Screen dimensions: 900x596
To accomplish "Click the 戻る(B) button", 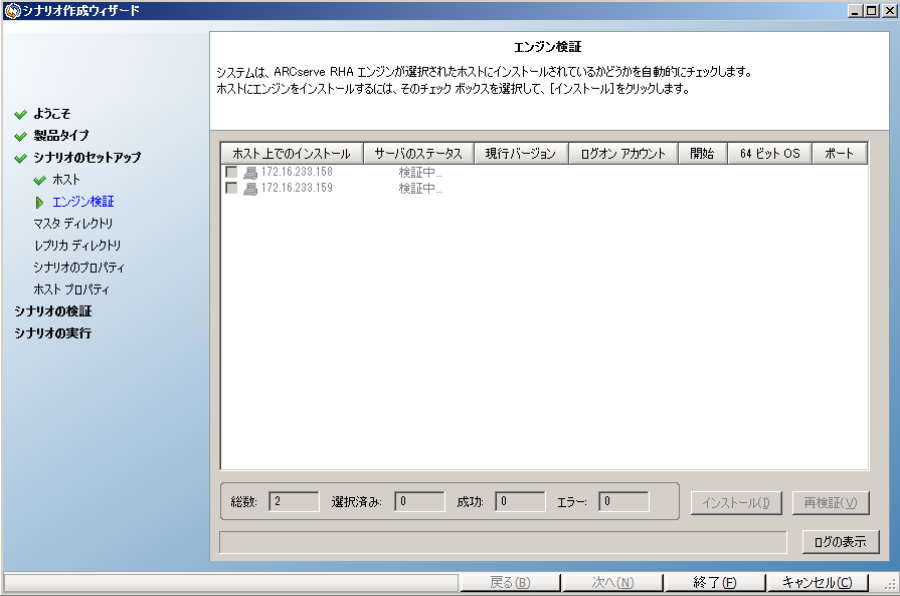I will coord(510,582).
